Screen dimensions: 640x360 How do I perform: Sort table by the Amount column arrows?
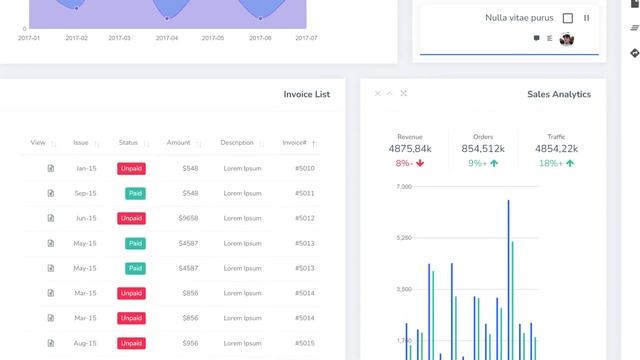(198, 143)
